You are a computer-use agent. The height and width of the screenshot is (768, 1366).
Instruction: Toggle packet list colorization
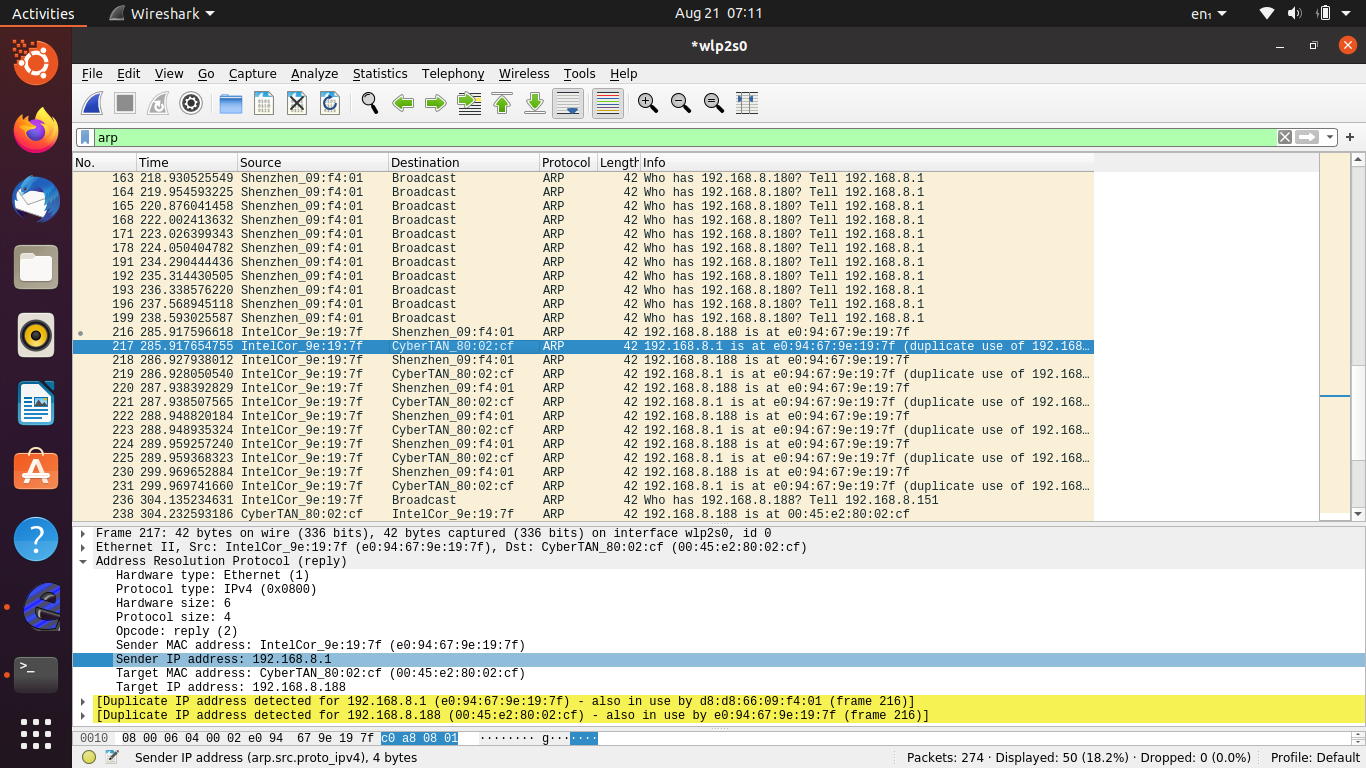(608, 103)
